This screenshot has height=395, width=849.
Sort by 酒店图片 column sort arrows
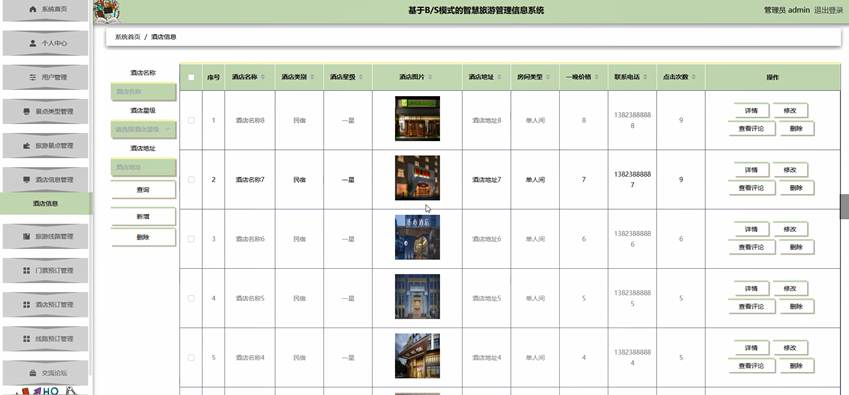[x=429, y=77]
